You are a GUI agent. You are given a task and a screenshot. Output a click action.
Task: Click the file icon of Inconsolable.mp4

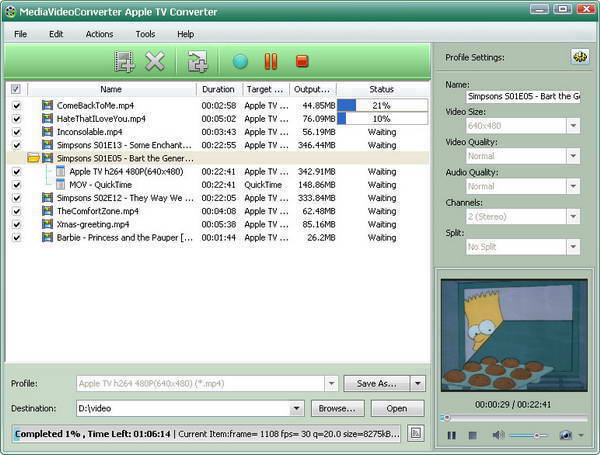point(47,132)
